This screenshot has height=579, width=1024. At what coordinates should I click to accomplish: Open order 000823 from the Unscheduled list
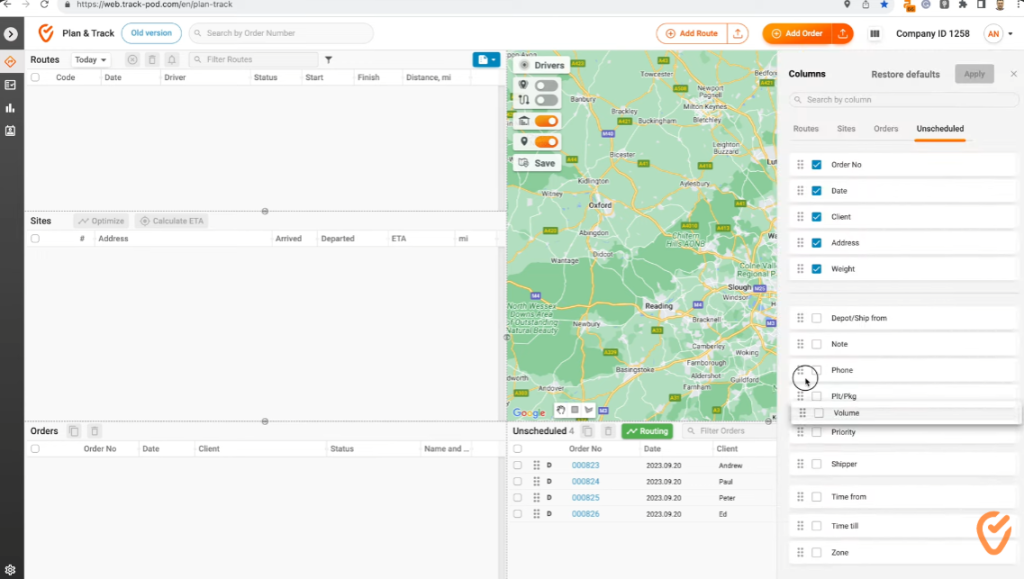coord(586,465)
